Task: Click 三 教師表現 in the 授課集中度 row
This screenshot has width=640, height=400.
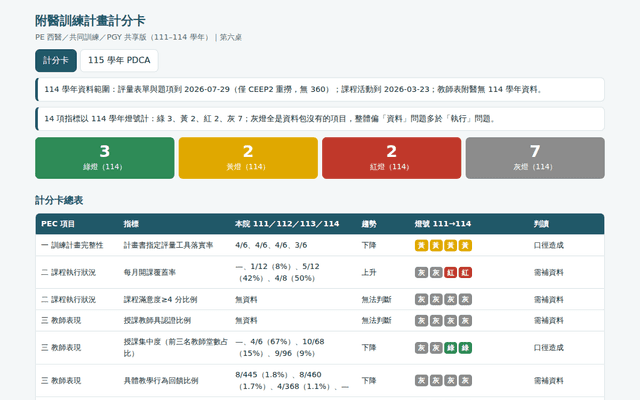Action: pos(61,348)
